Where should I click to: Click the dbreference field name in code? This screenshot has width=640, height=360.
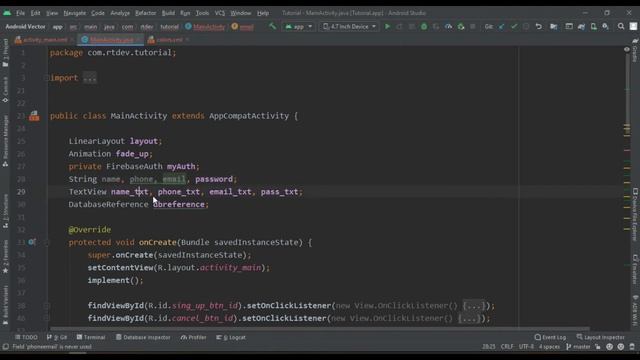[x=179, y=204]
